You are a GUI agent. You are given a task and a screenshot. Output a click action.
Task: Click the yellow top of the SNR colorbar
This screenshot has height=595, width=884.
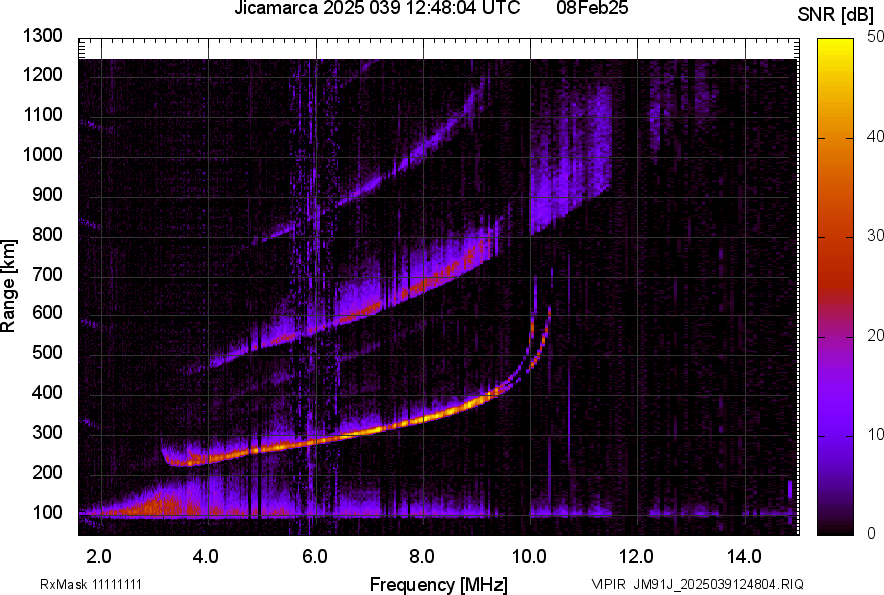835,43
